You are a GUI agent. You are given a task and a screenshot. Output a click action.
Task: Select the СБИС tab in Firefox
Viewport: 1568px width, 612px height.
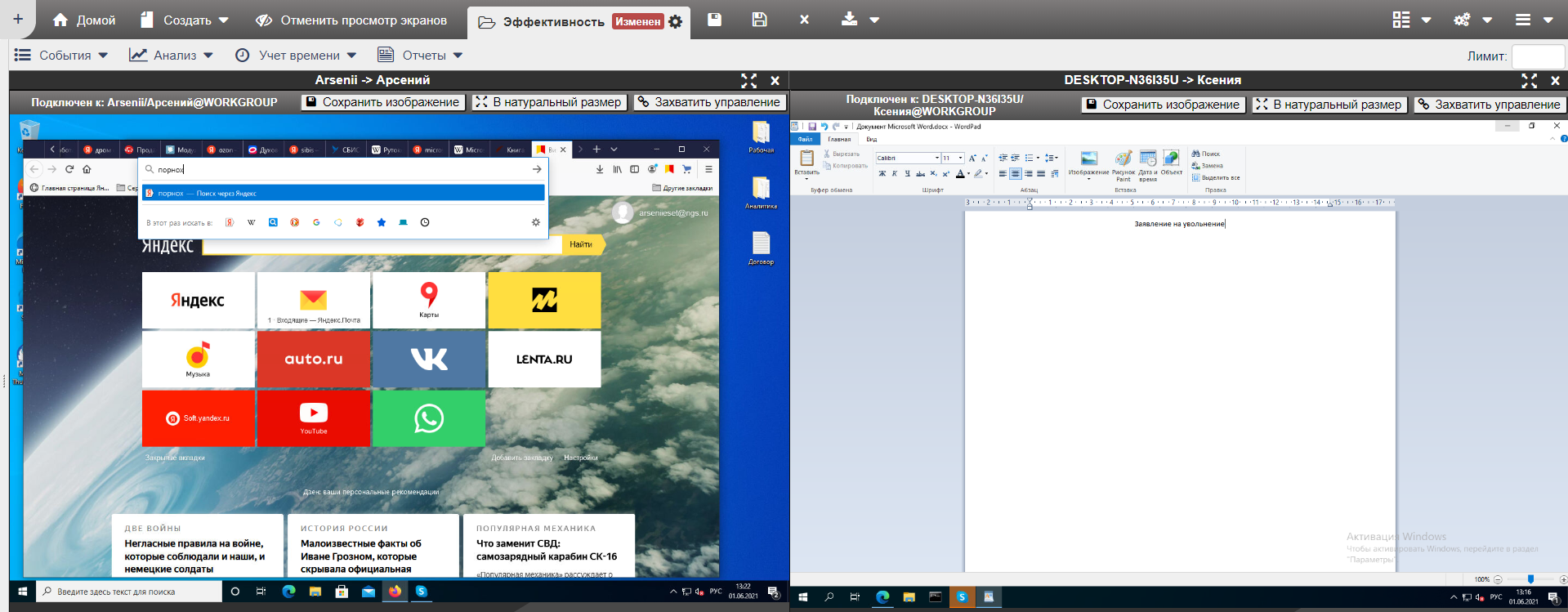point(346,150)
